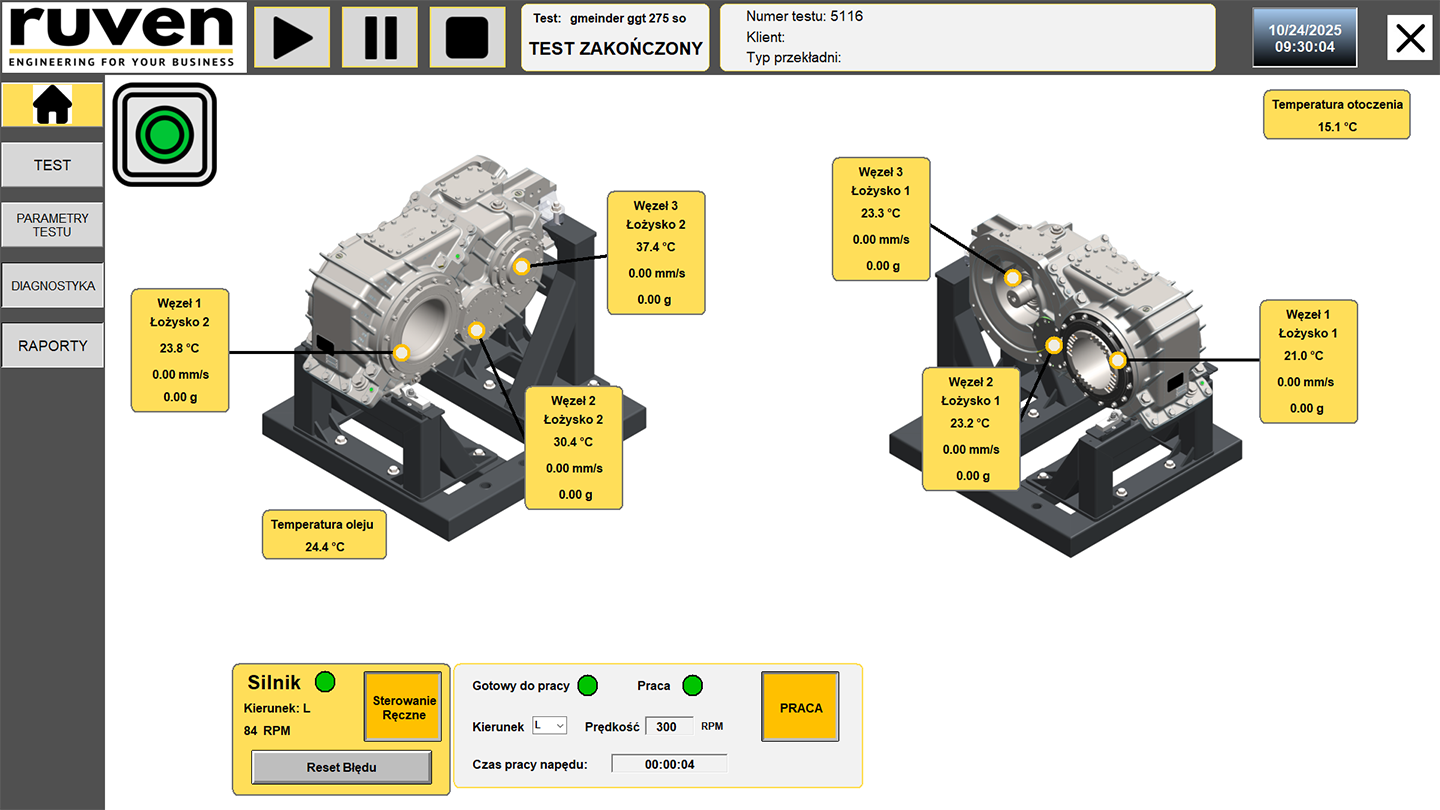Expand the Kierunek direction dropdown
1440x810 pixels.
point(550,726)
